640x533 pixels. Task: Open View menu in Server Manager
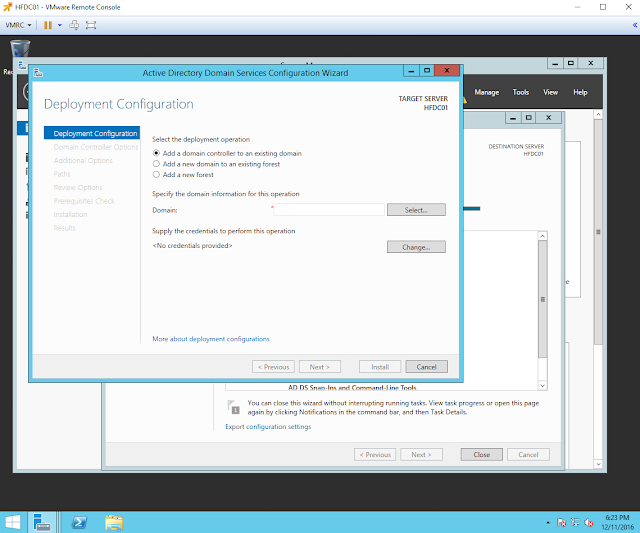550,92
